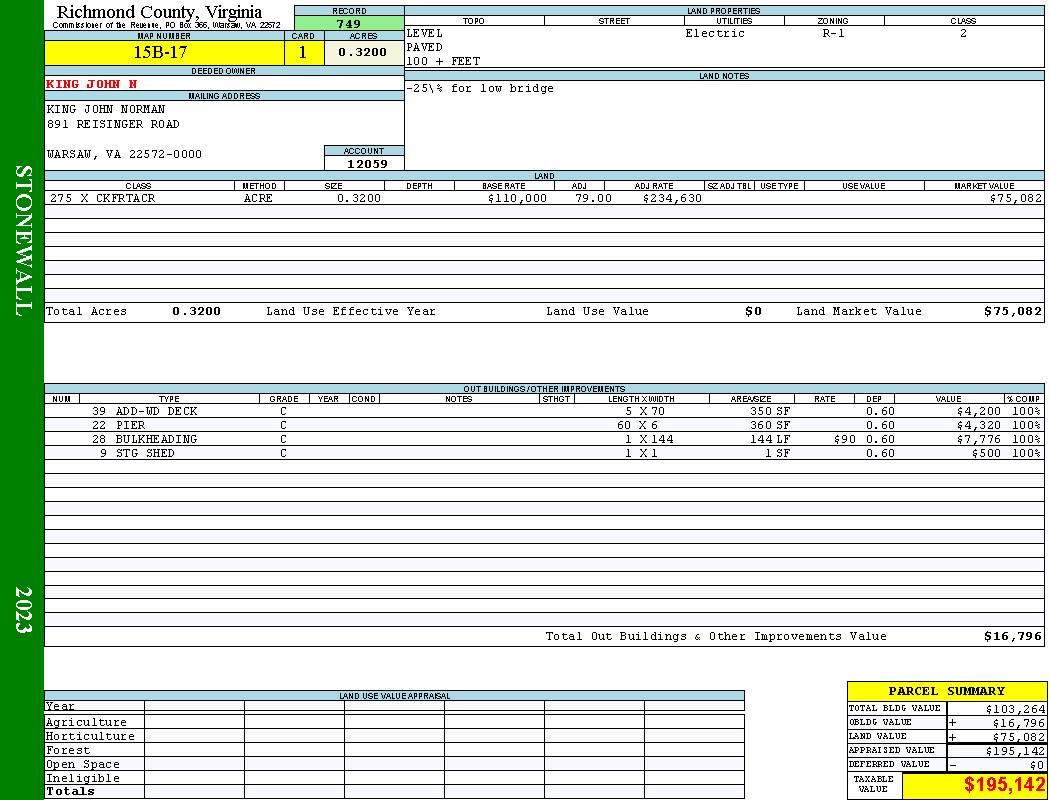Click PAVED street entry

click(424, 48)
